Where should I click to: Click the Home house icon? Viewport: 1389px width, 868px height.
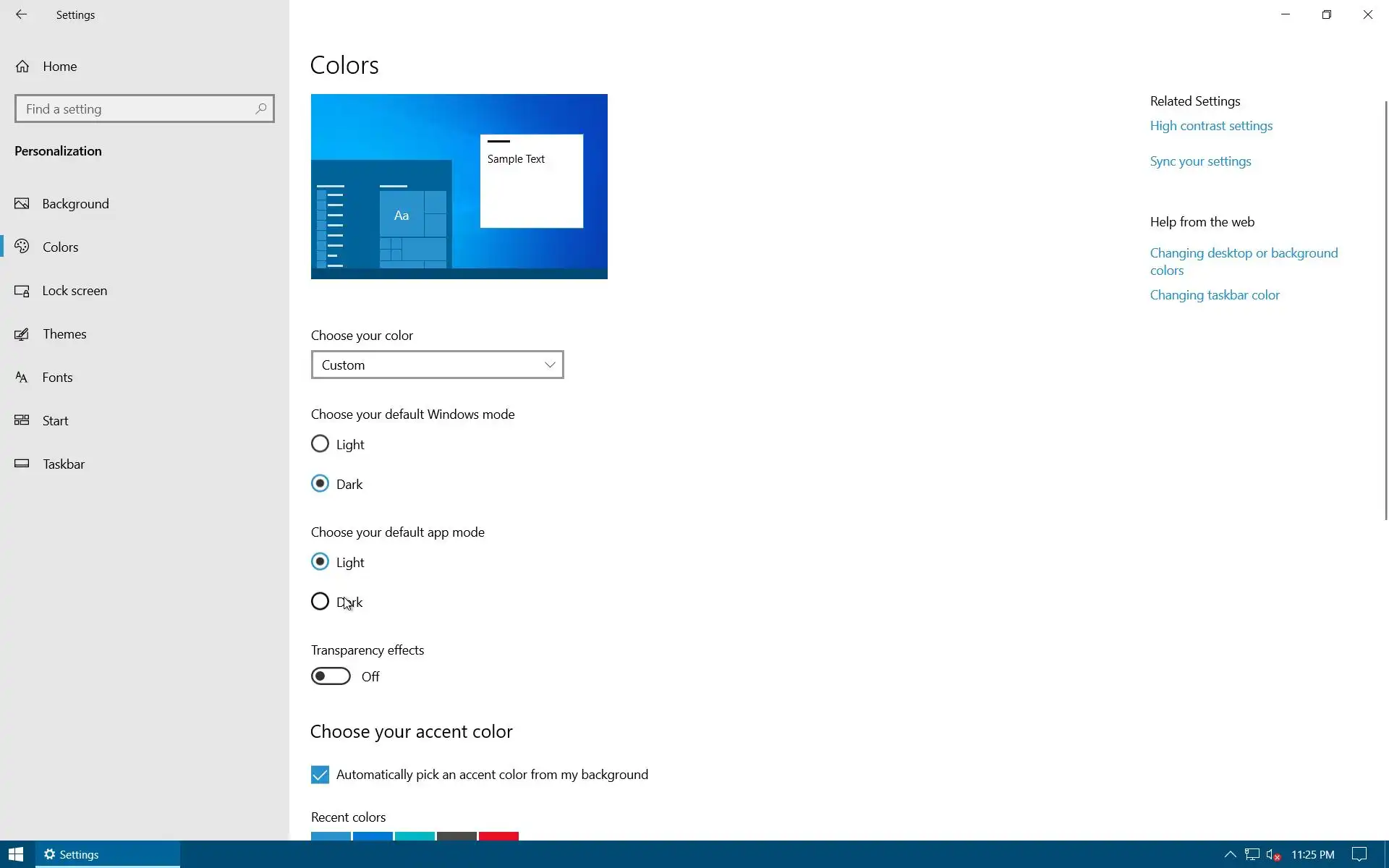pos(22,67)
